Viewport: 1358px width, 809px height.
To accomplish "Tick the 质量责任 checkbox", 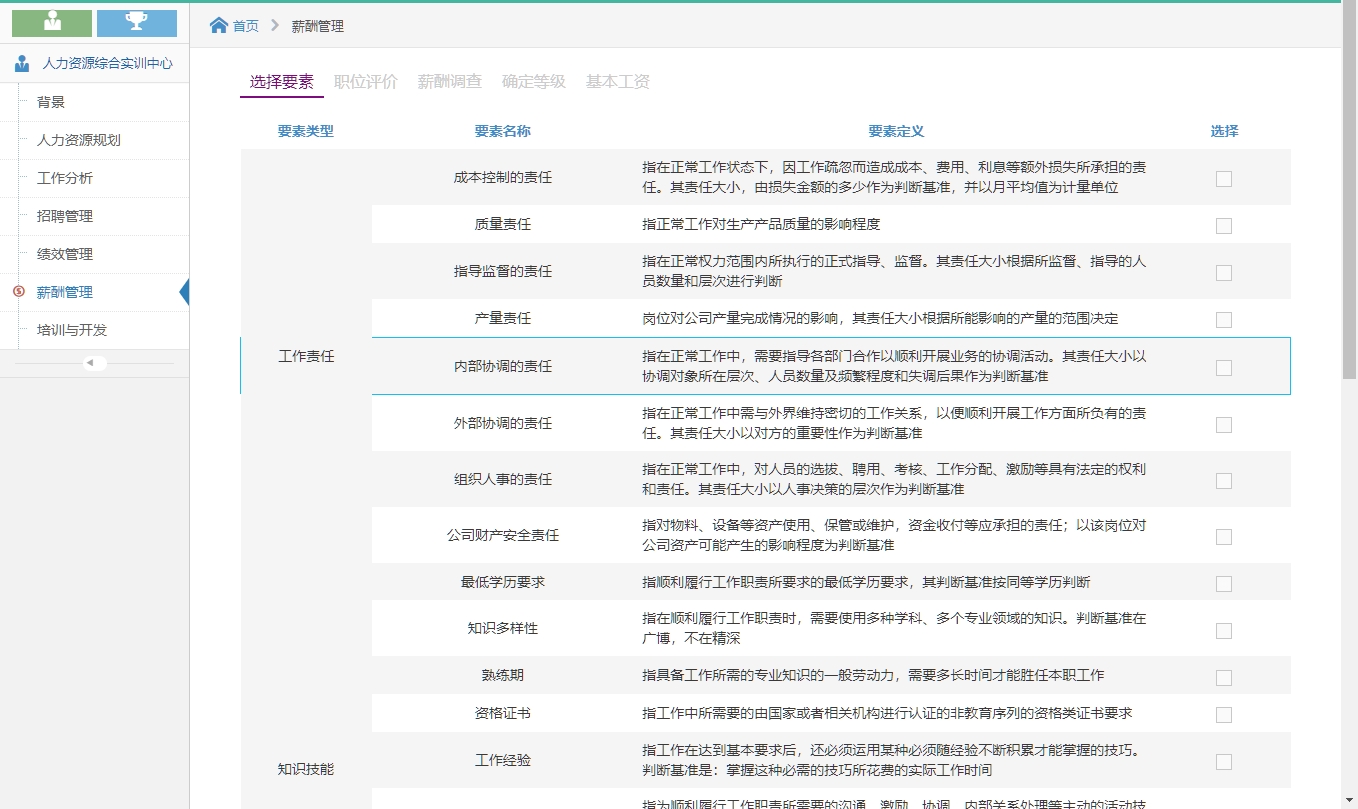I will (1223, 226).
